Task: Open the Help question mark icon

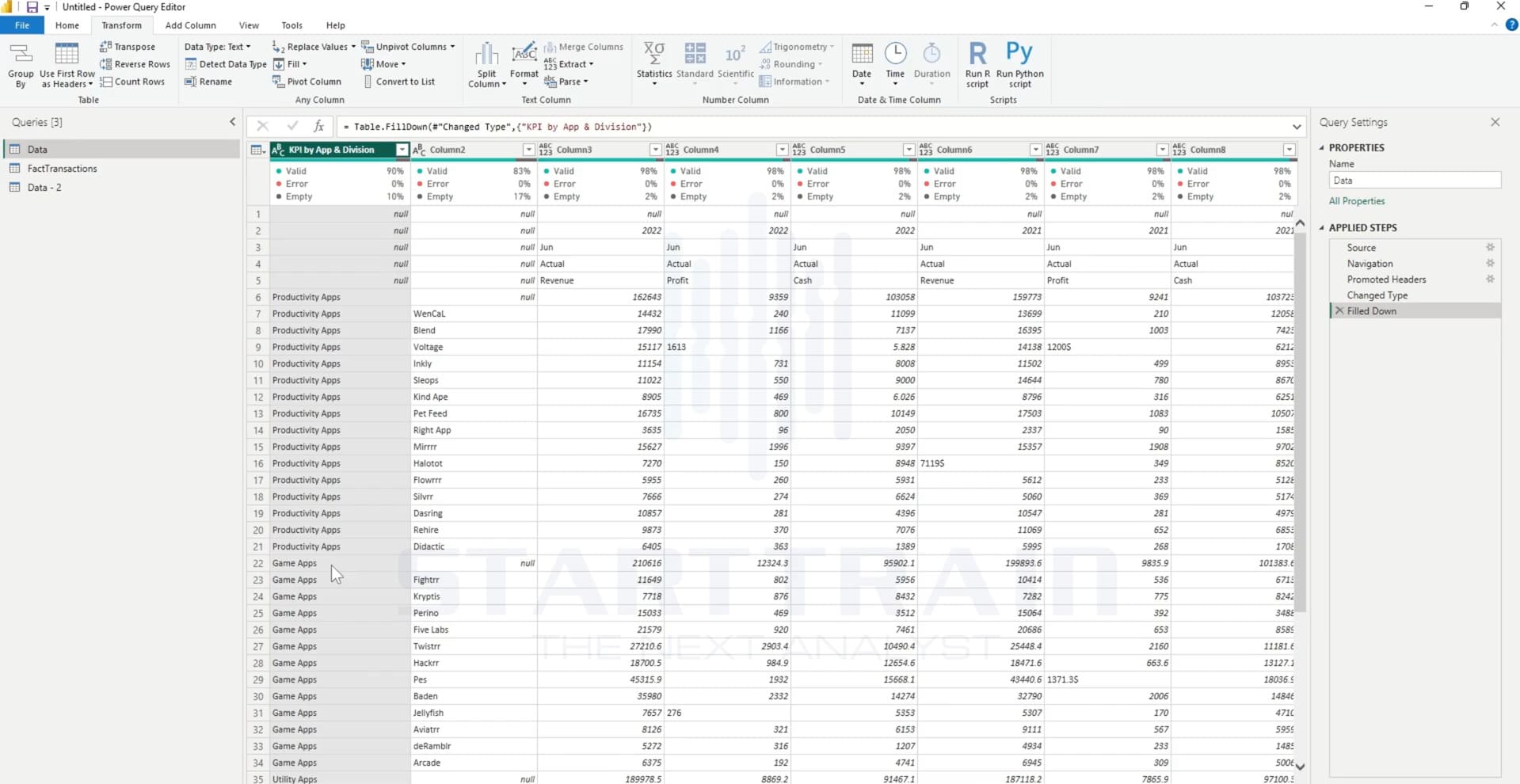Action: (x=1511, y=25)
